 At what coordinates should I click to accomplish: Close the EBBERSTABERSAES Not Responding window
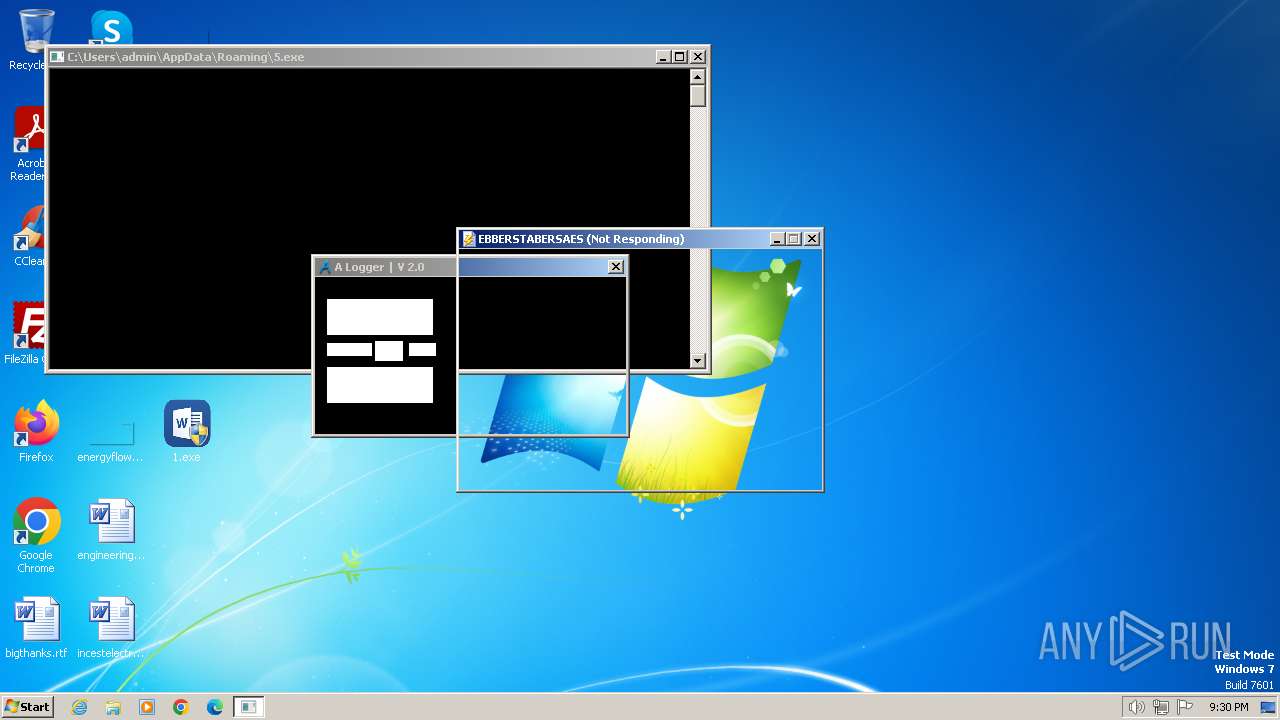(x=812, y=239)
